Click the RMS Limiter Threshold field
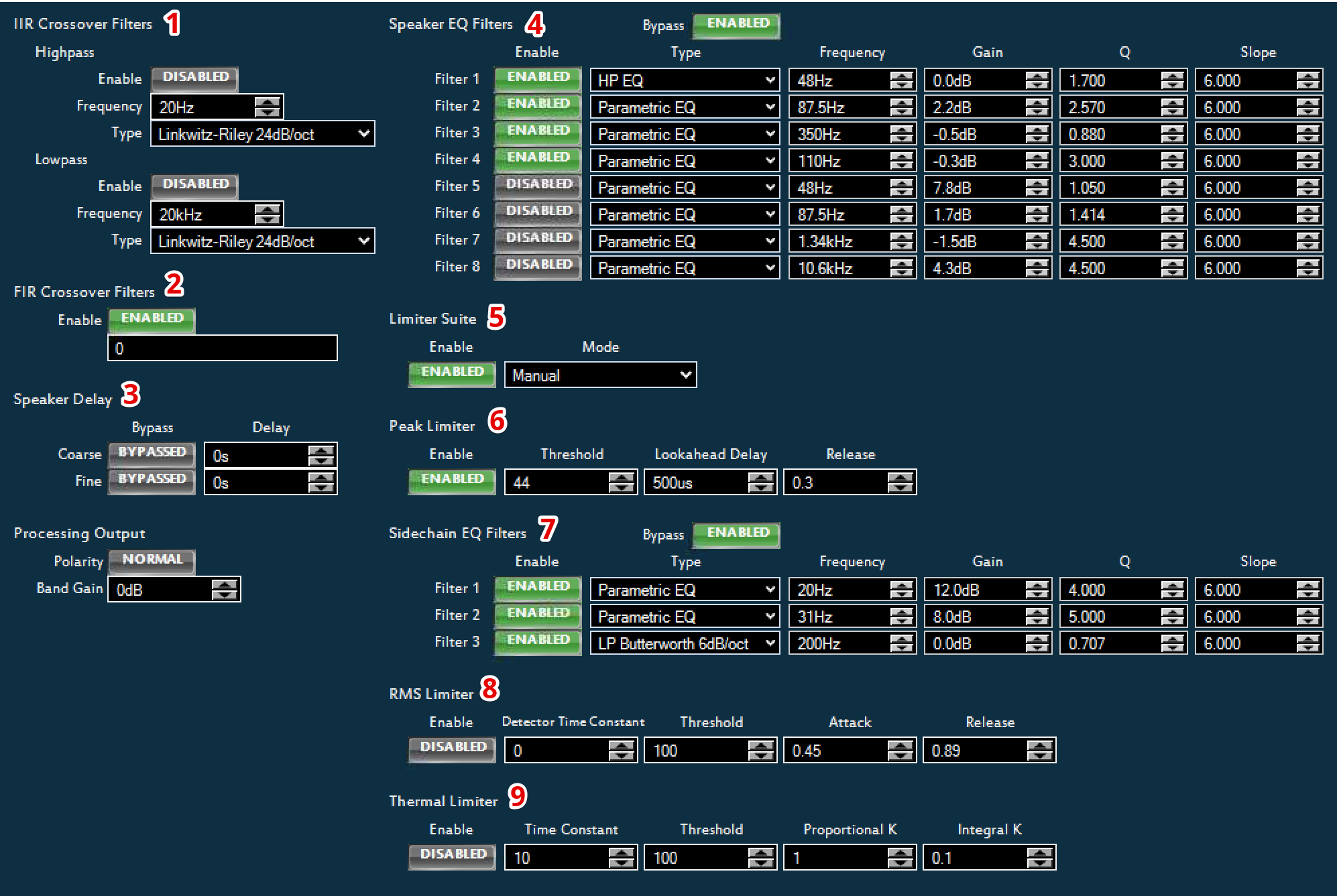The height and width of the screenshot is (896, 1337). (x=710, y=750)
